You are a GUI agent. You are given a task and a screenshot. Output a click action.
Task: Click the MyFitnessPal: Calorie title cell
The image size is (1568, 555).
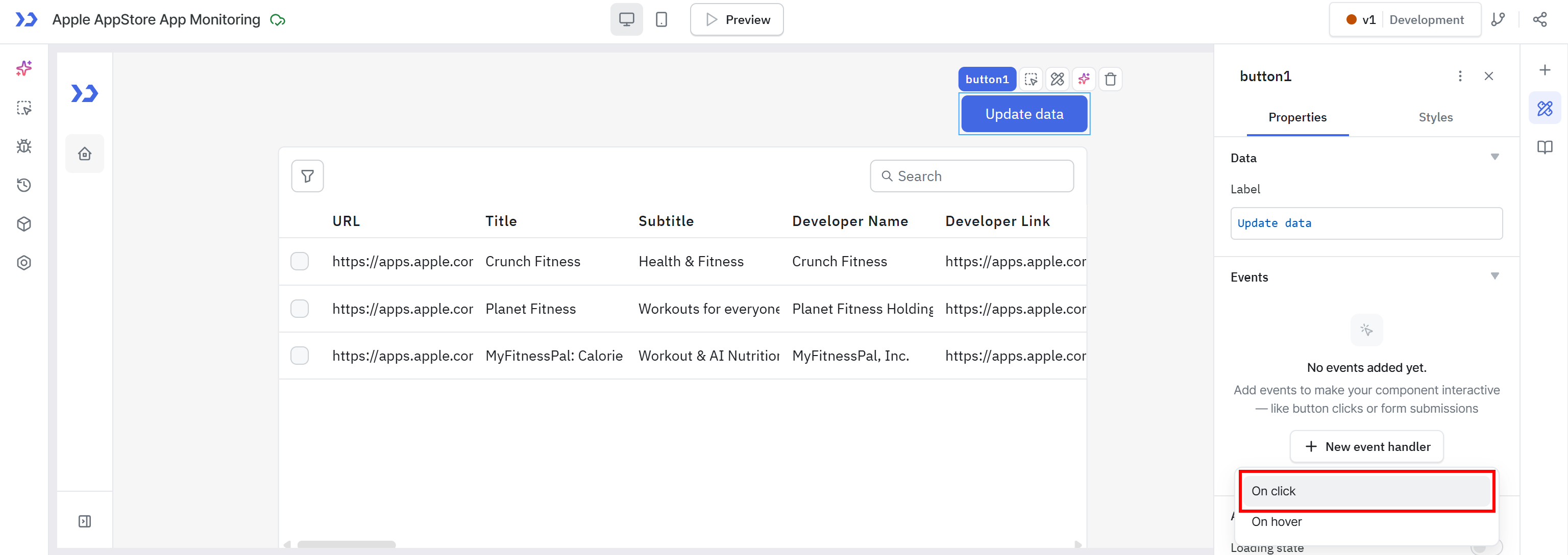coord(554,356)
